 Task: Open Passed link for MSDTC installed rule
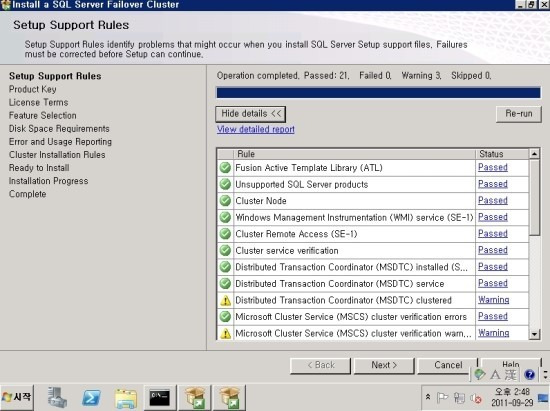tap(492, 267)
